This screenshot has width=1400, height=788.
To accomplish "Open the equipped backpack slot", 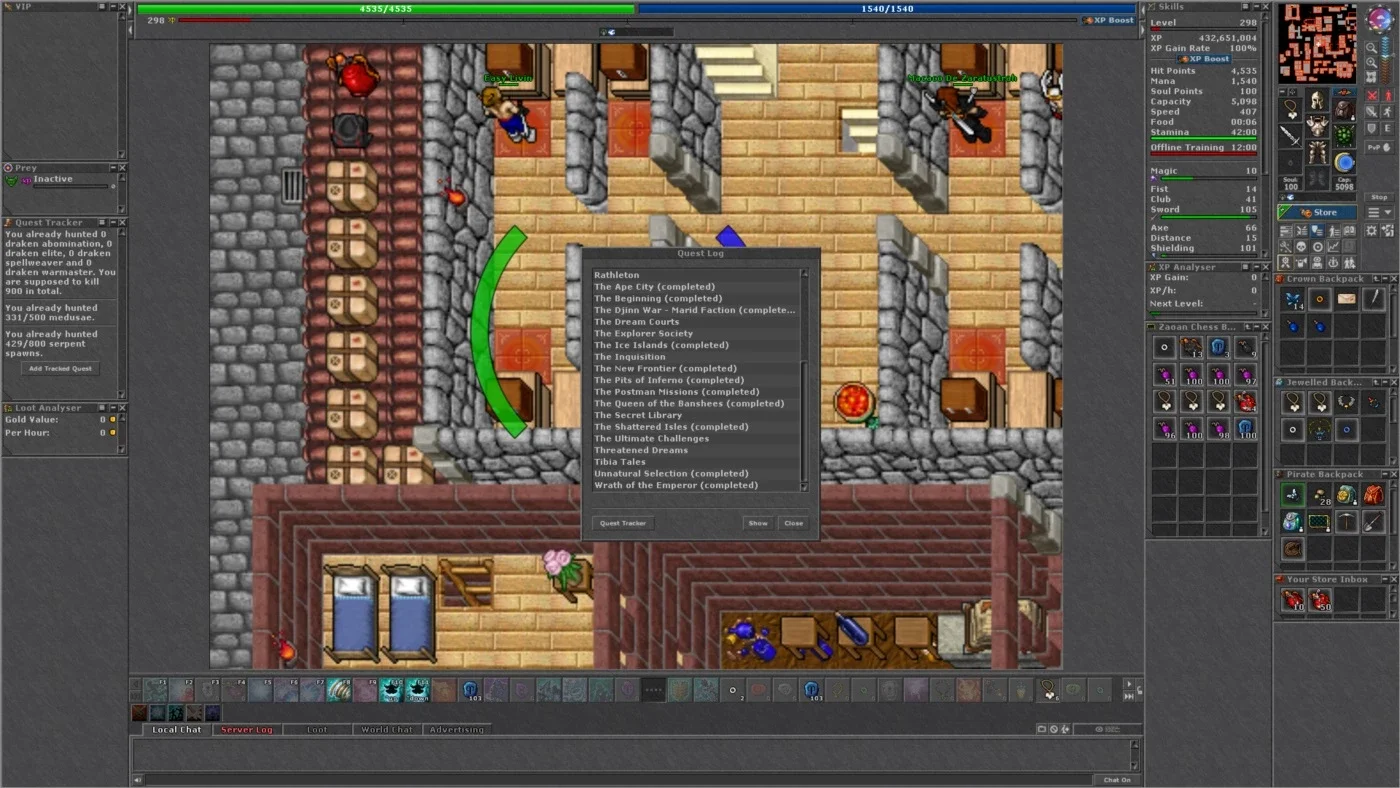I will click(x=1345, y=108).
